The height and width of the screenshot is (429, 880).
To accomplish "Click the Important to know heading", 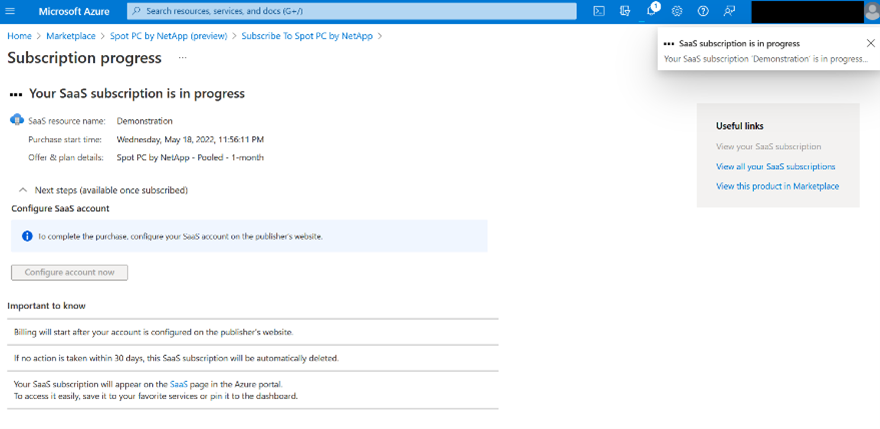I will pos(46,306).
